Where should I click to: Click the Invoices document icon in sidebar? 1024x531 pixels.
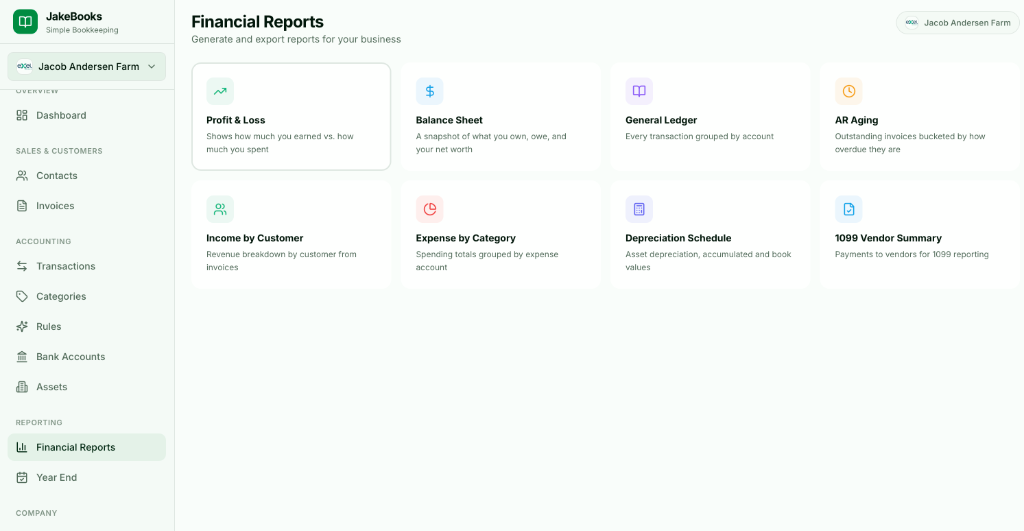22,206
